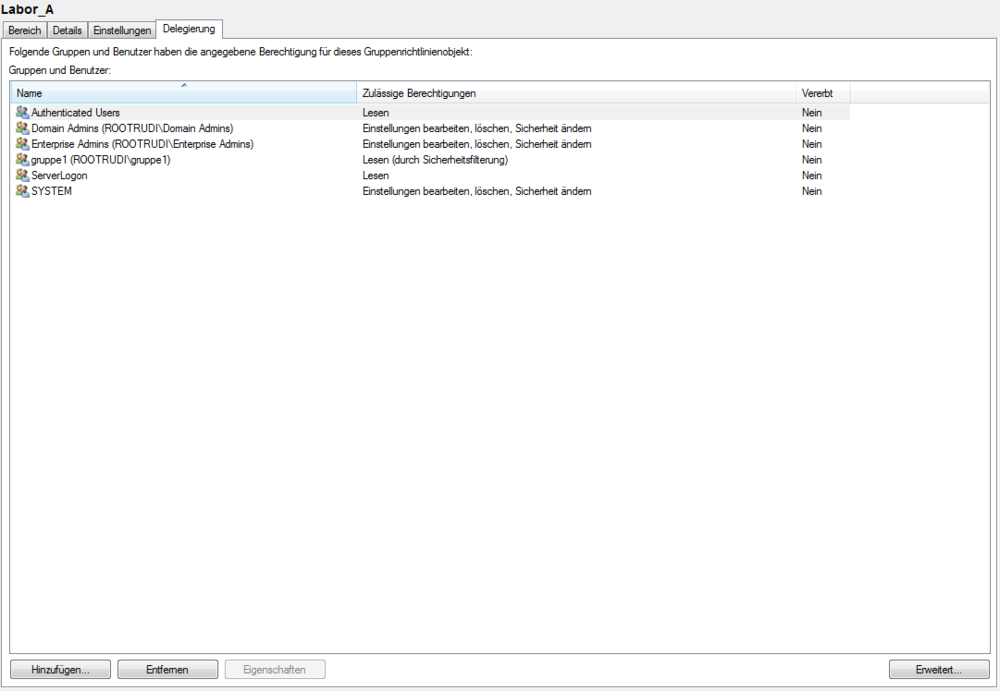Click the gruppe1 group icon

(23, 160)
